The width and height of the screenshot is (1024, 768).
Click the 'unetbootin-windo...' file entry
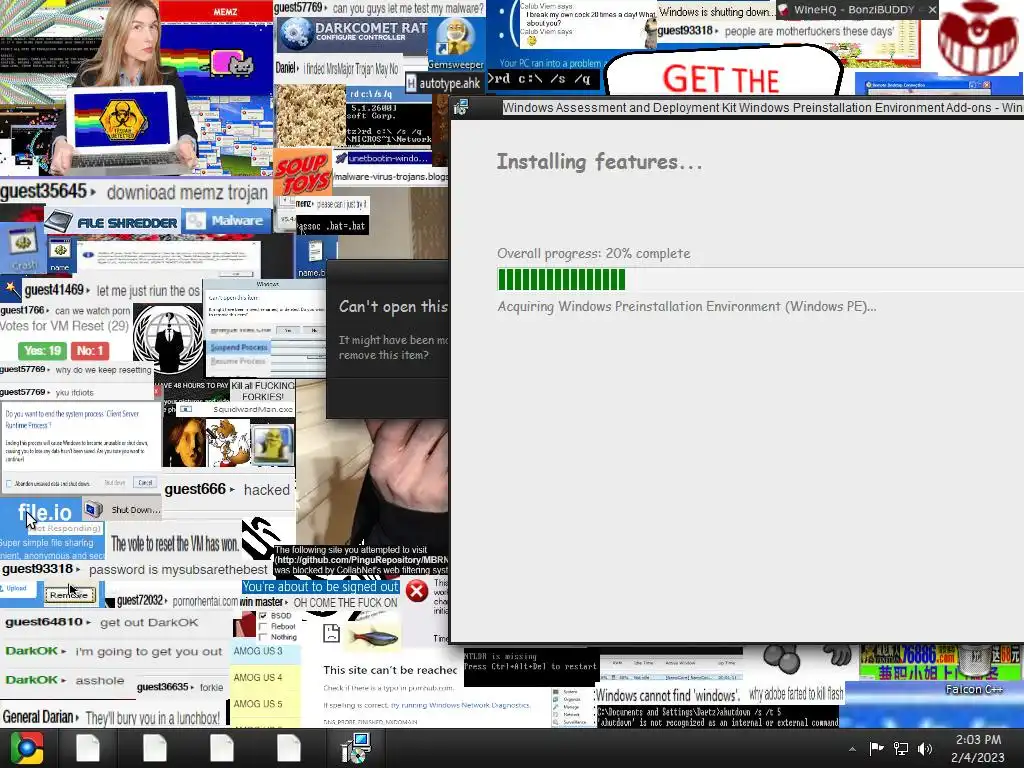point(388,158)
